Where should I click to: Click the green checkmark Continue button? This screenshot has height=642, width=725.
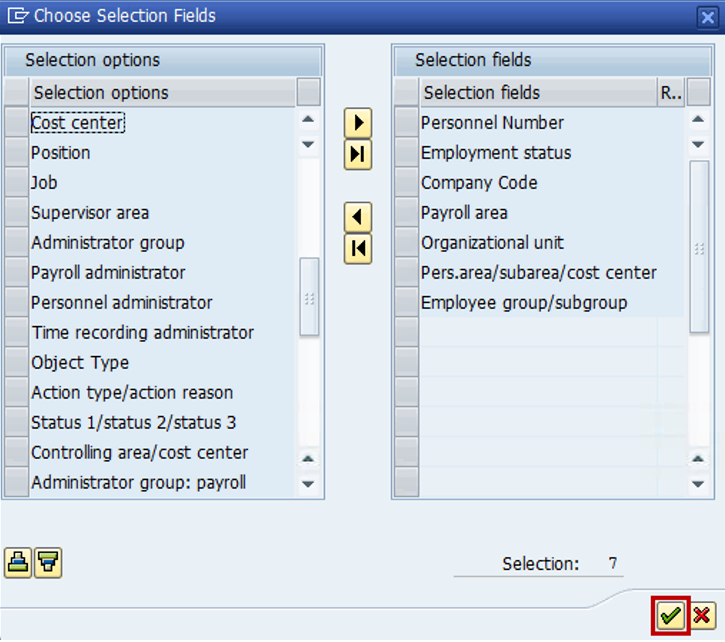click(670, 616)
